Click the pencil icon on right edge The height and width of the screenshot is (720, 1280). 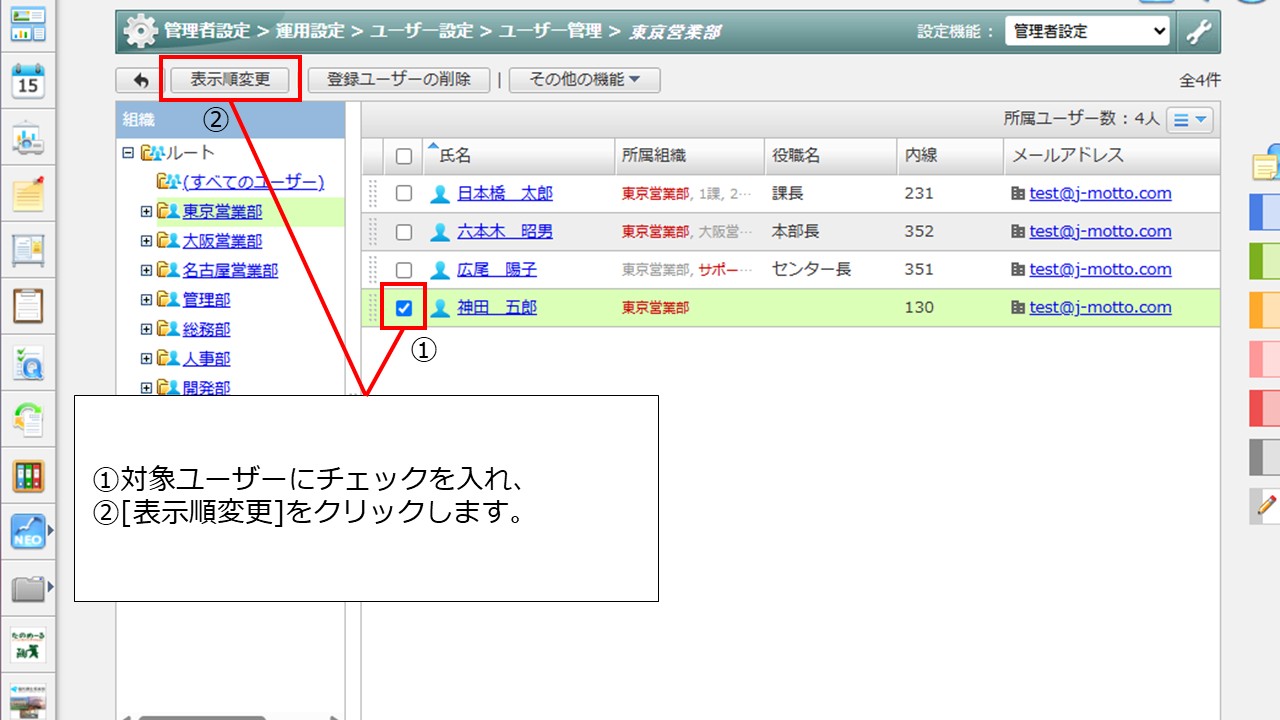(x=1267, y=506)
